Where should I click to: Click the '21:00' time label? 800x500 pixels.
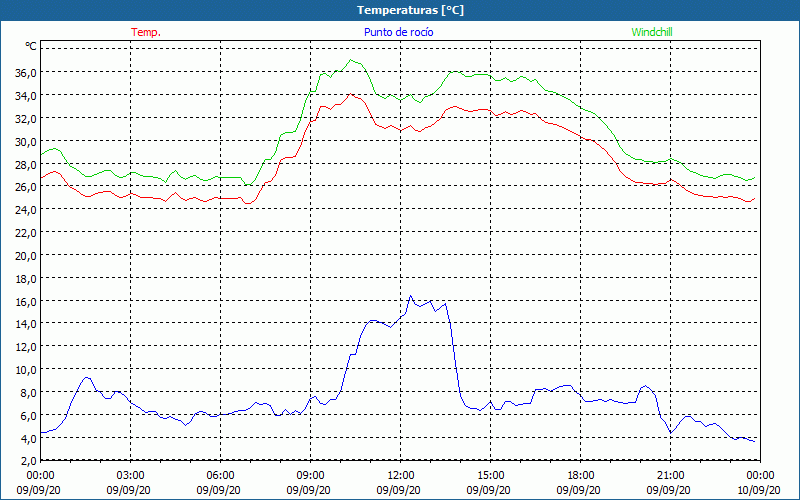[670, 476]
